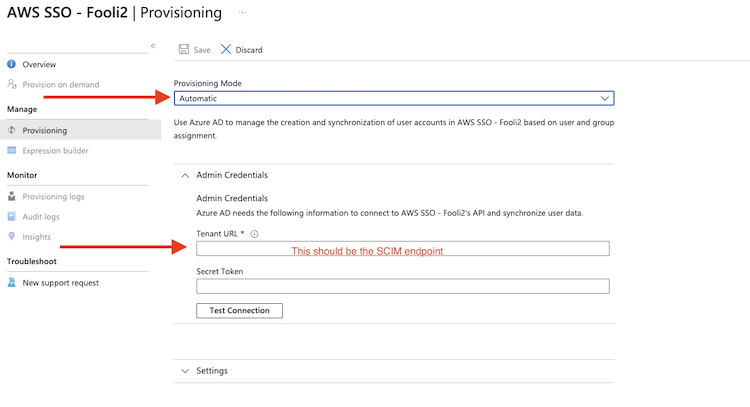Image resolution: width=750 pixels, height=407 pixels.
Task: Click the Secret Token label
Action: [220, 271]
